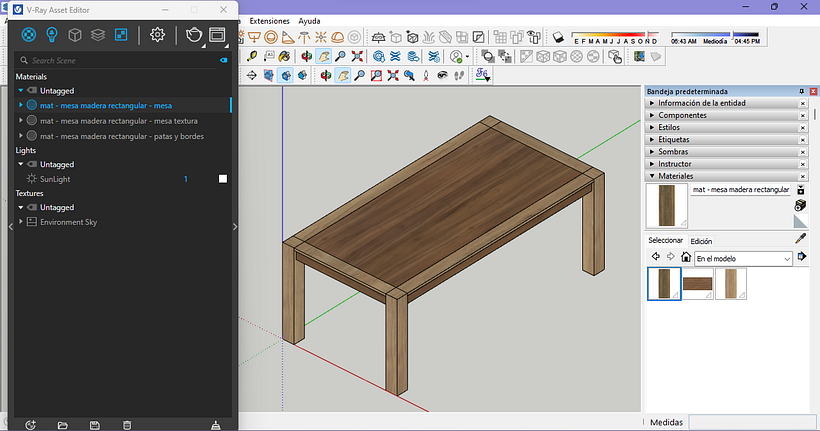820x431 pixels.
Task: Toggle tag filter next to Search Scene
Action: (224, 60)
